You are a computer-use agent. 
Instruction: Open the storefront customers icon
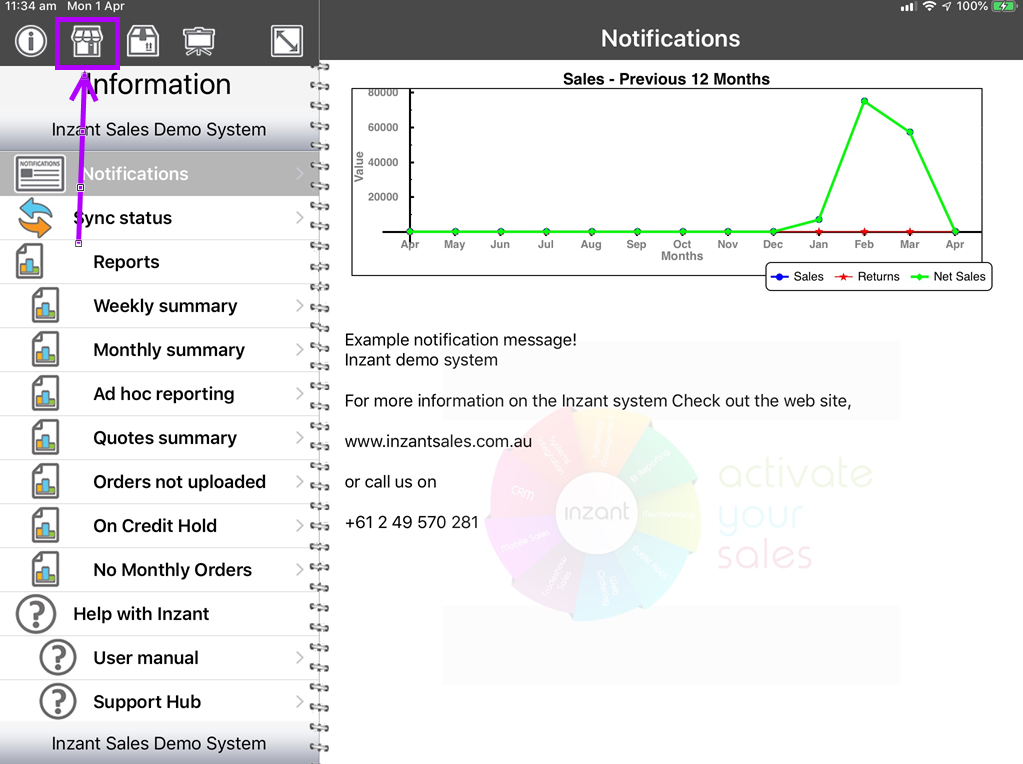(x=87, y=41)
